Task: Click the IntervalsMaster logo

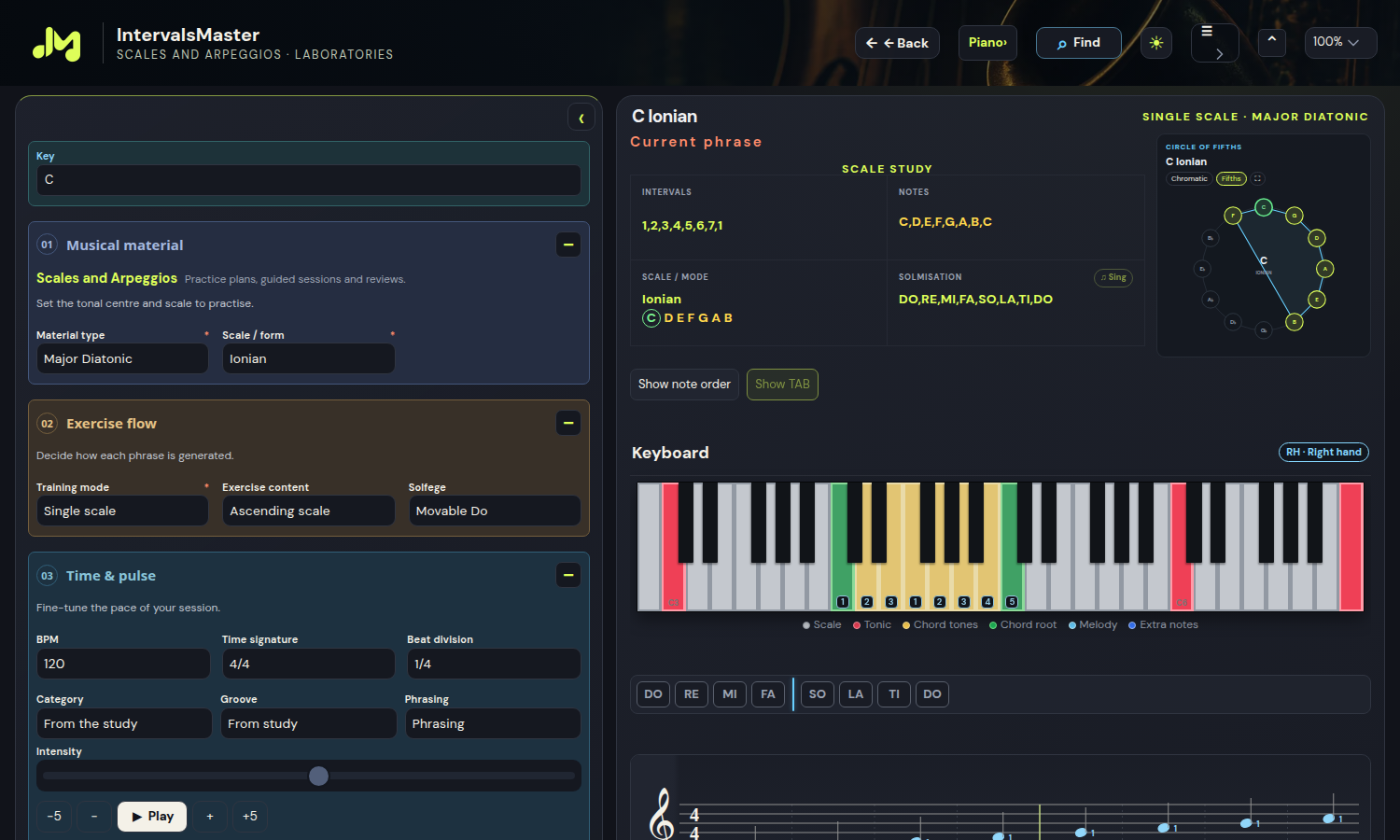Action: 57,43
